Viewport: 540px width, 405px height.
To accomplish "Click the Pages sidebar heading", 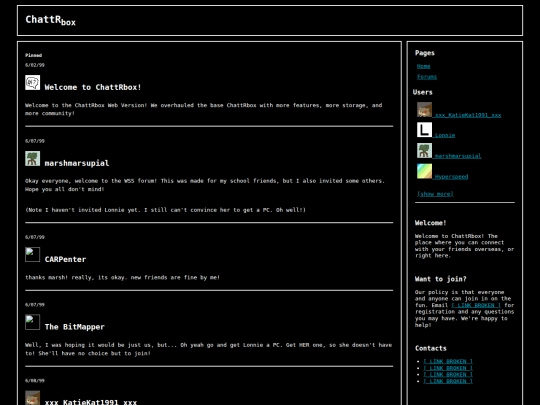I will 425,53.
